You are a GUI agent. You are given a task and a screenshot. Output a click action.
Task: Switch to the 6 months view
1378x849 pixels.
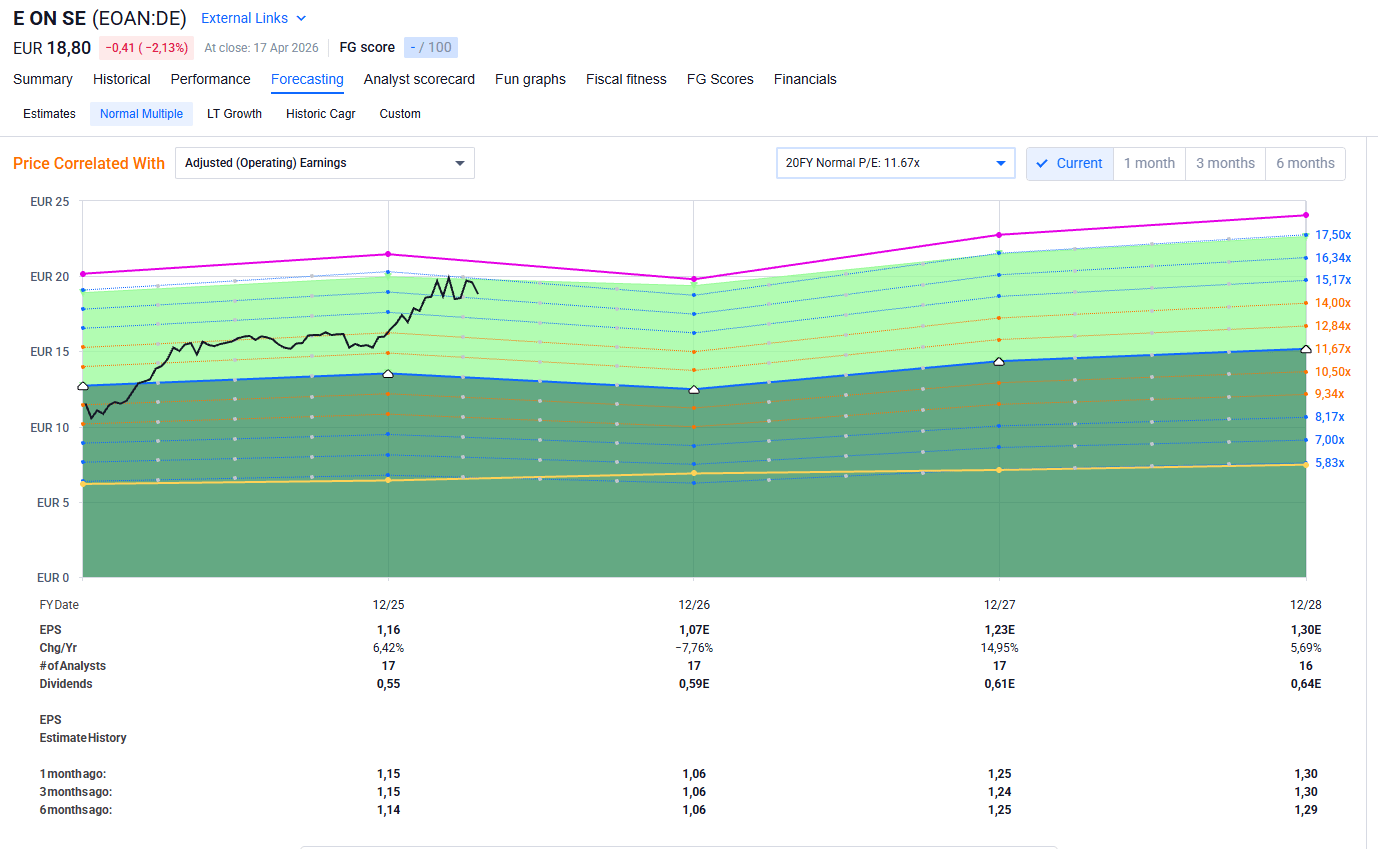pos(1305,163)
